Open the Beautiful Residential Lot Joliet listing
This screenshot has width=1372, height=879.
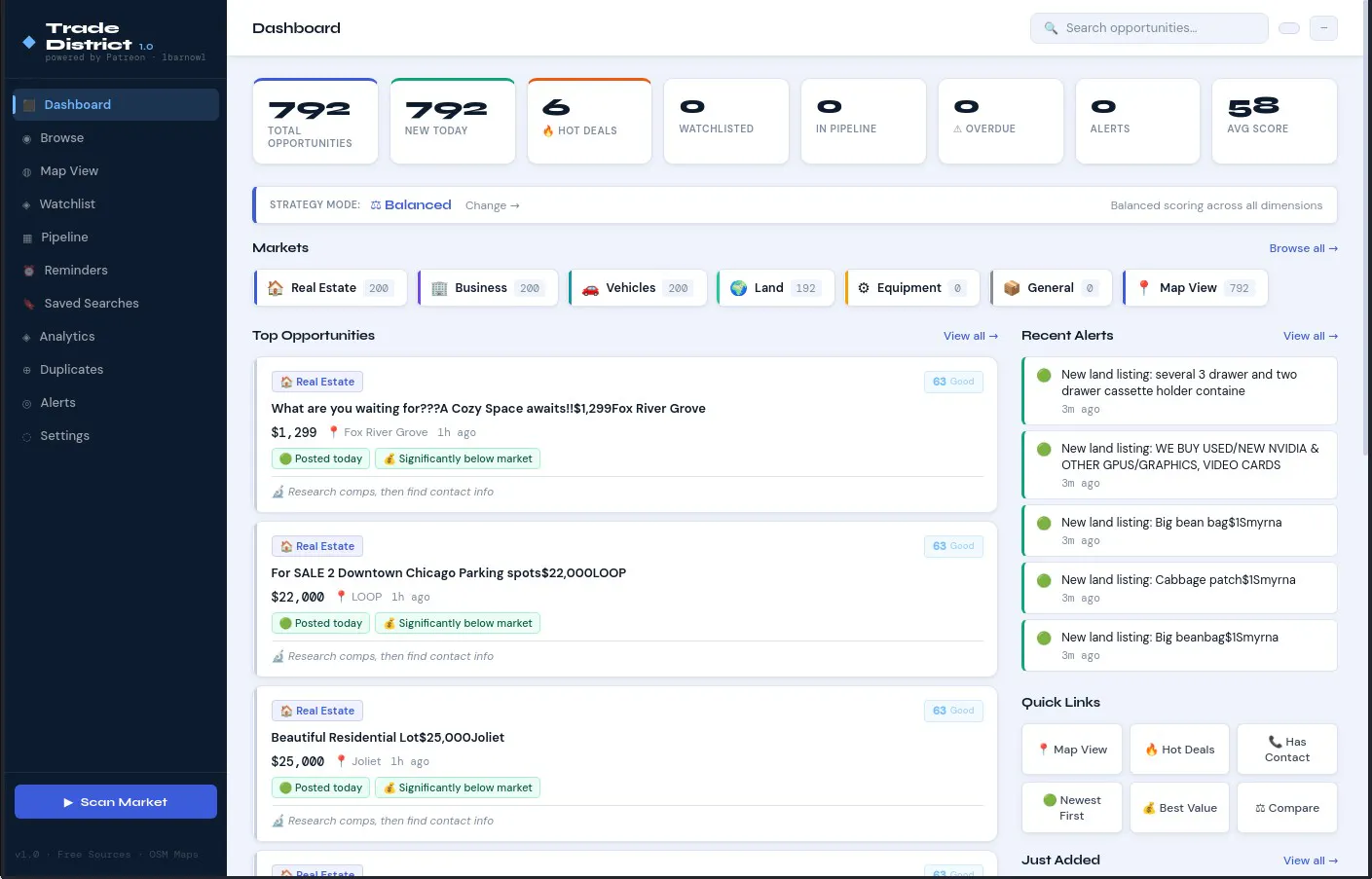tap(625, 764)
